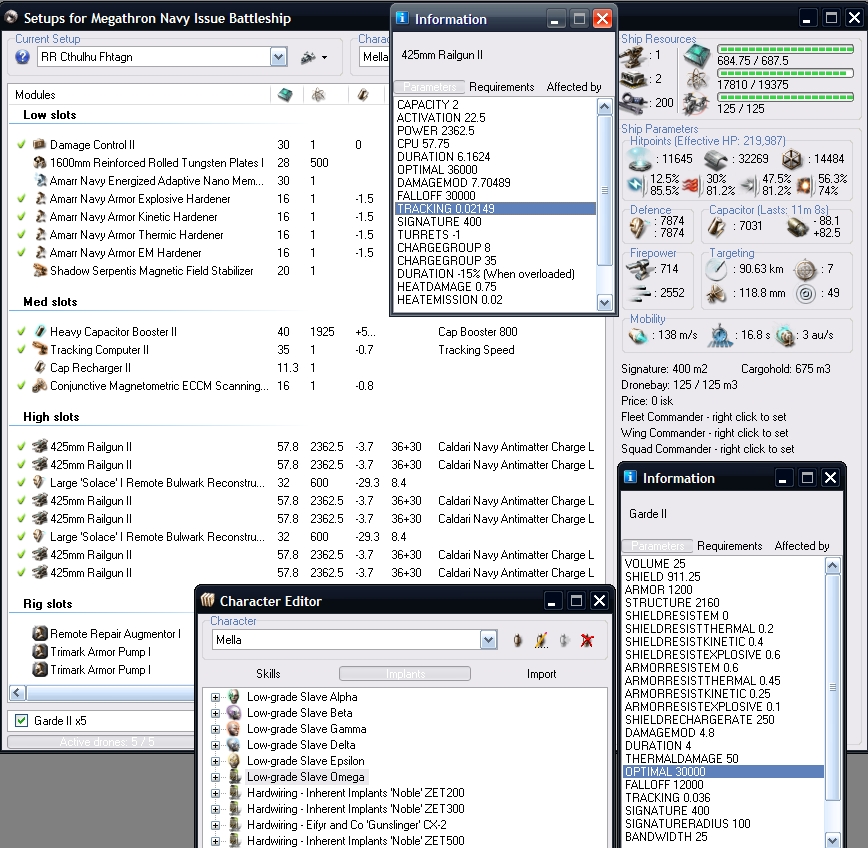The image size is (868, 848).
Task: Click the Heavy Capacitor Booster II module icon
Action: point(39,332)
